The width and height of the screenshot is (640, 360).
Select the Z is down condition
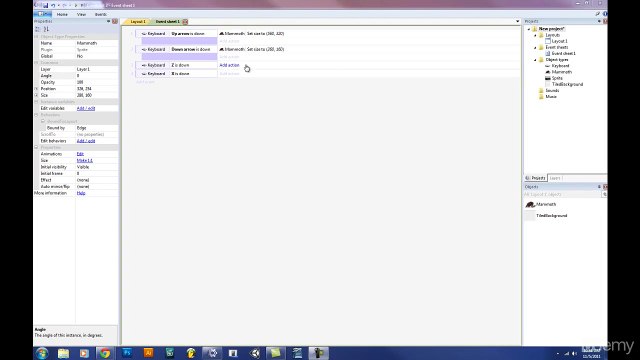[x=180, y=65]
